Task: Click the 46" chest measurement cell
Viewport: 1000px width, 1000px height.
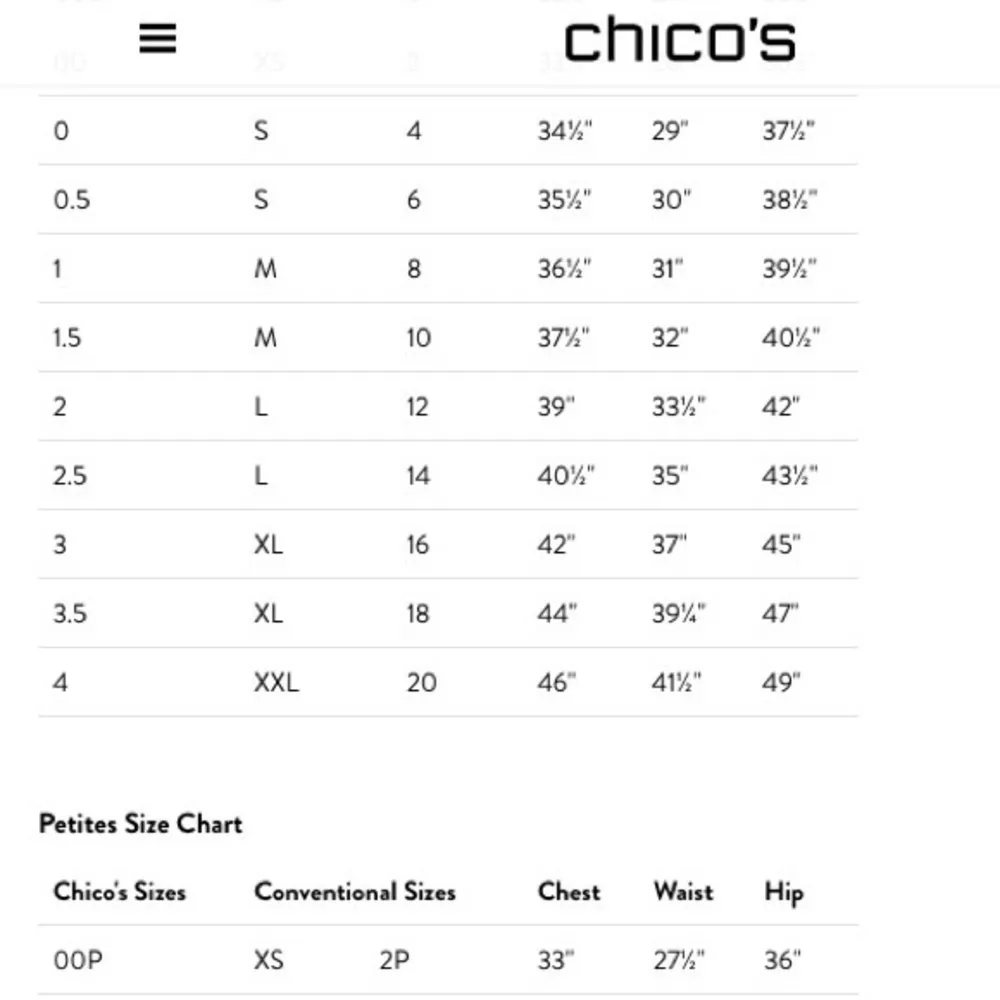Action: pos(557,682)
